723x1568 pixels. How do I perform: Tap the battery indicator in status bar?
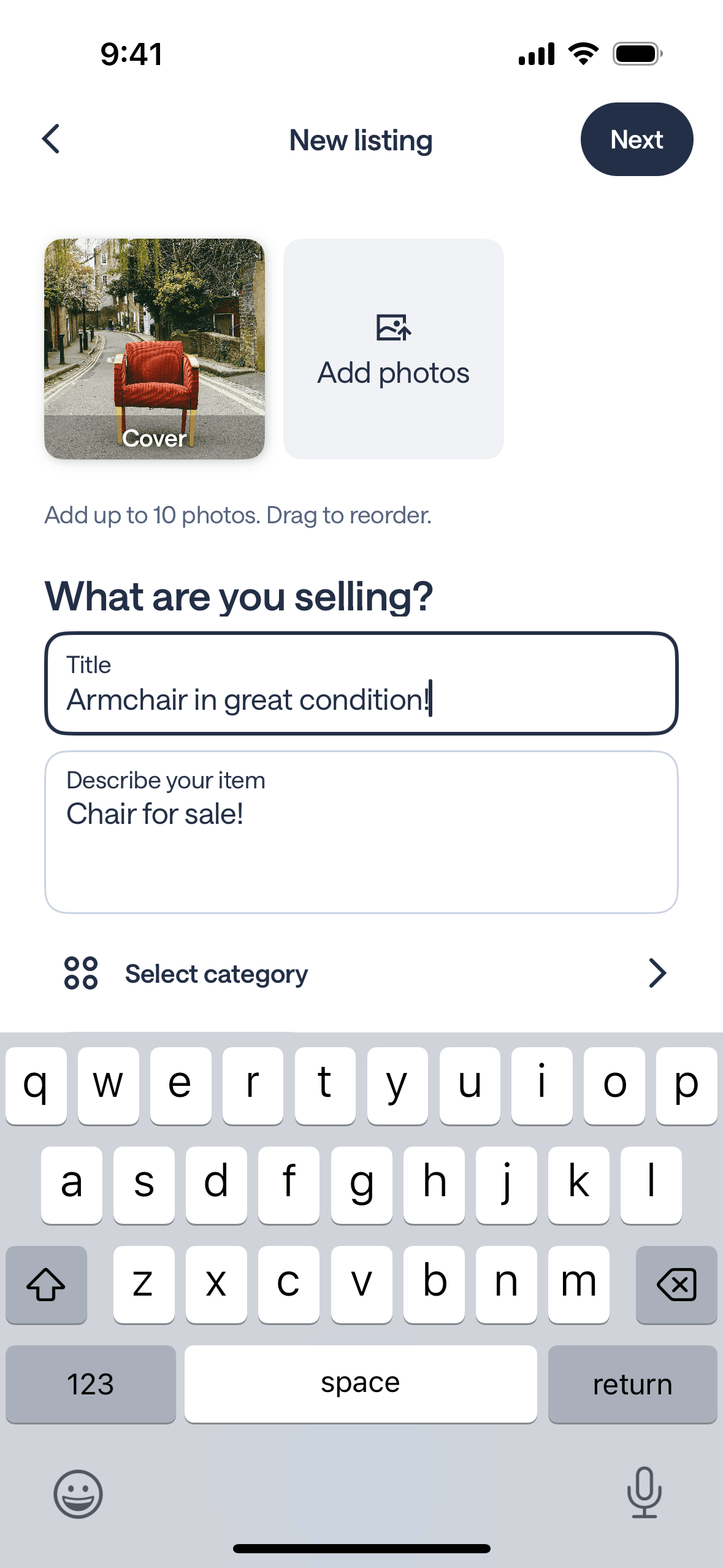[x=637, y=54]
